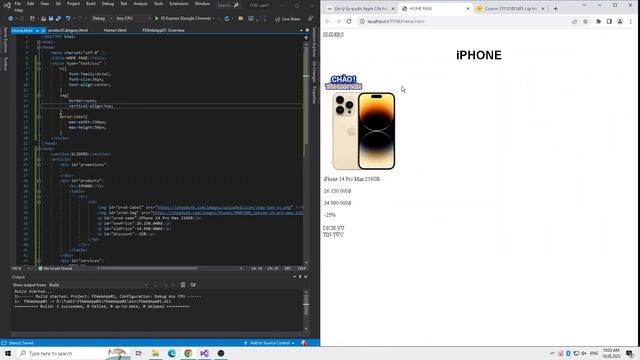Click Add to Source Control in the status bar
This screenshot has height=360, width=640.
pos(269,343)
